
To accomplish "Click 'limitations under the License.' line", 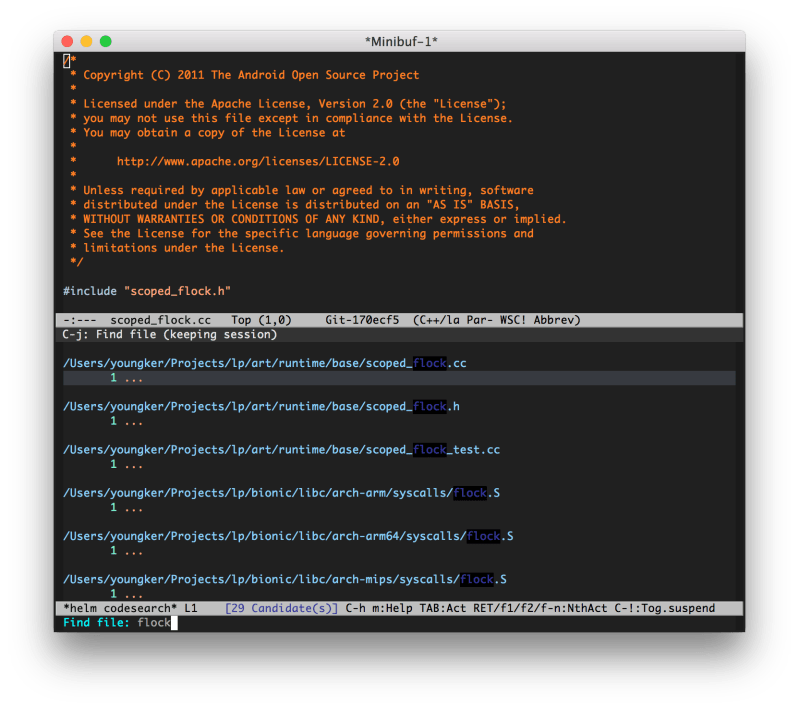I will (x=177, y=248).
